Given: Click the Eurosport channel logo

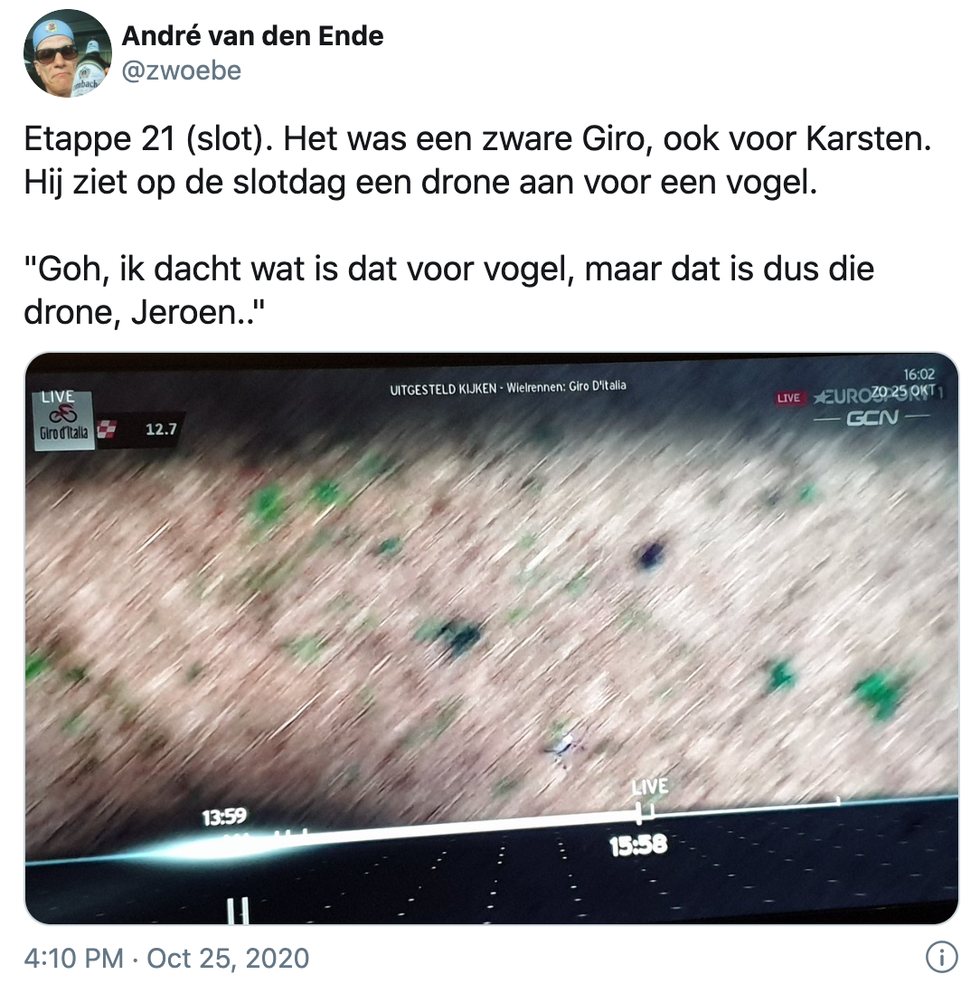Looking at the screenshot, I should coord(877,396).
